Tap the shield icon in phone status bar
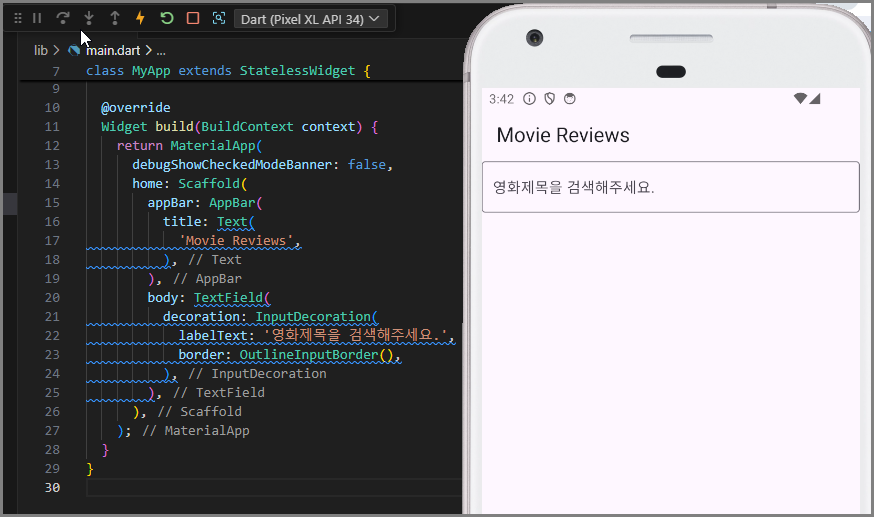874x517 pixels. tap(550, 99)
